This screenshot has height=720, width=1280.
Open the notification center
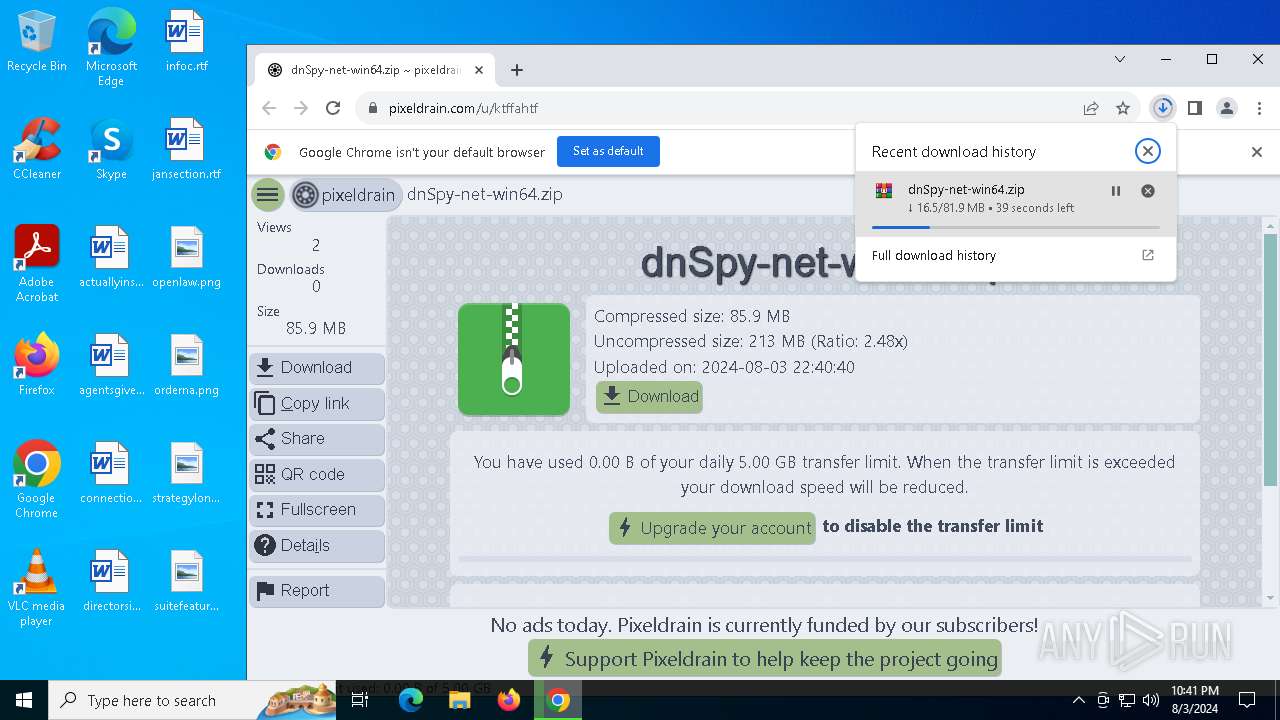[1247, 700]
